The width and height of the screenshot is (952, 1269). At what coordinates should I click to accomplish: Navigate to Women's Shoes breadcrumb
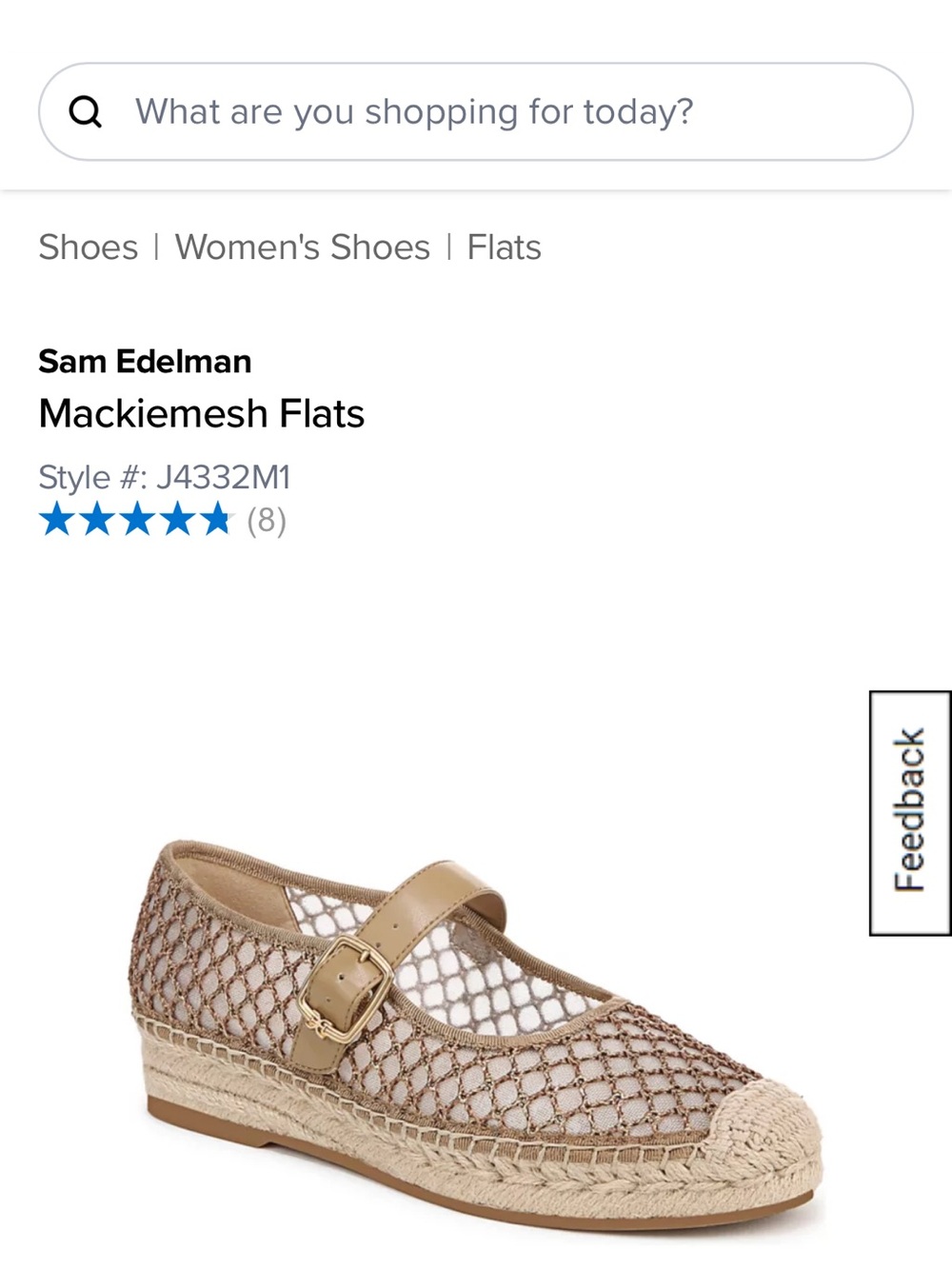pos(302,247)
